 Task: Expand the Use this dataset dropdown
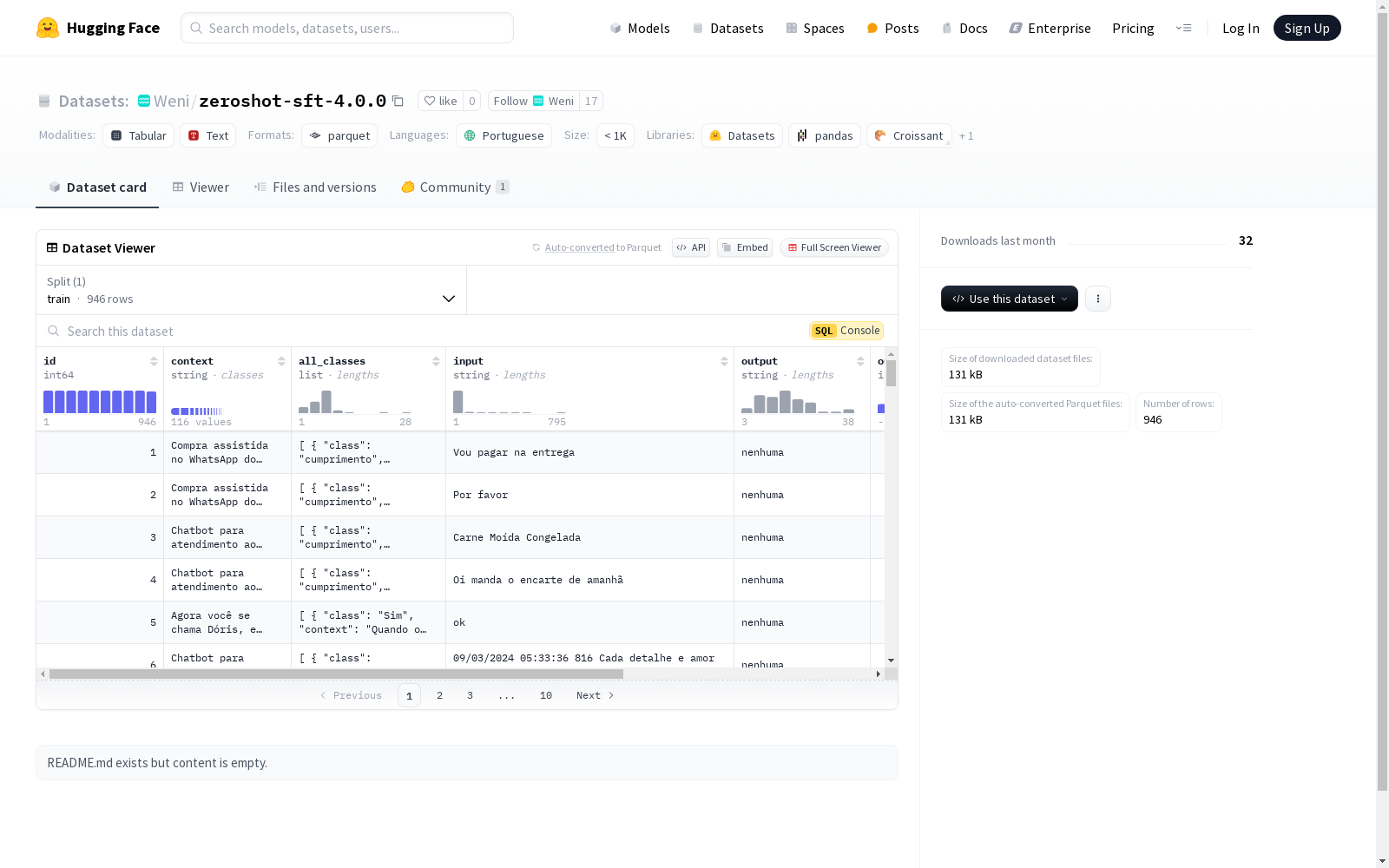click(x=1010, y=299)
